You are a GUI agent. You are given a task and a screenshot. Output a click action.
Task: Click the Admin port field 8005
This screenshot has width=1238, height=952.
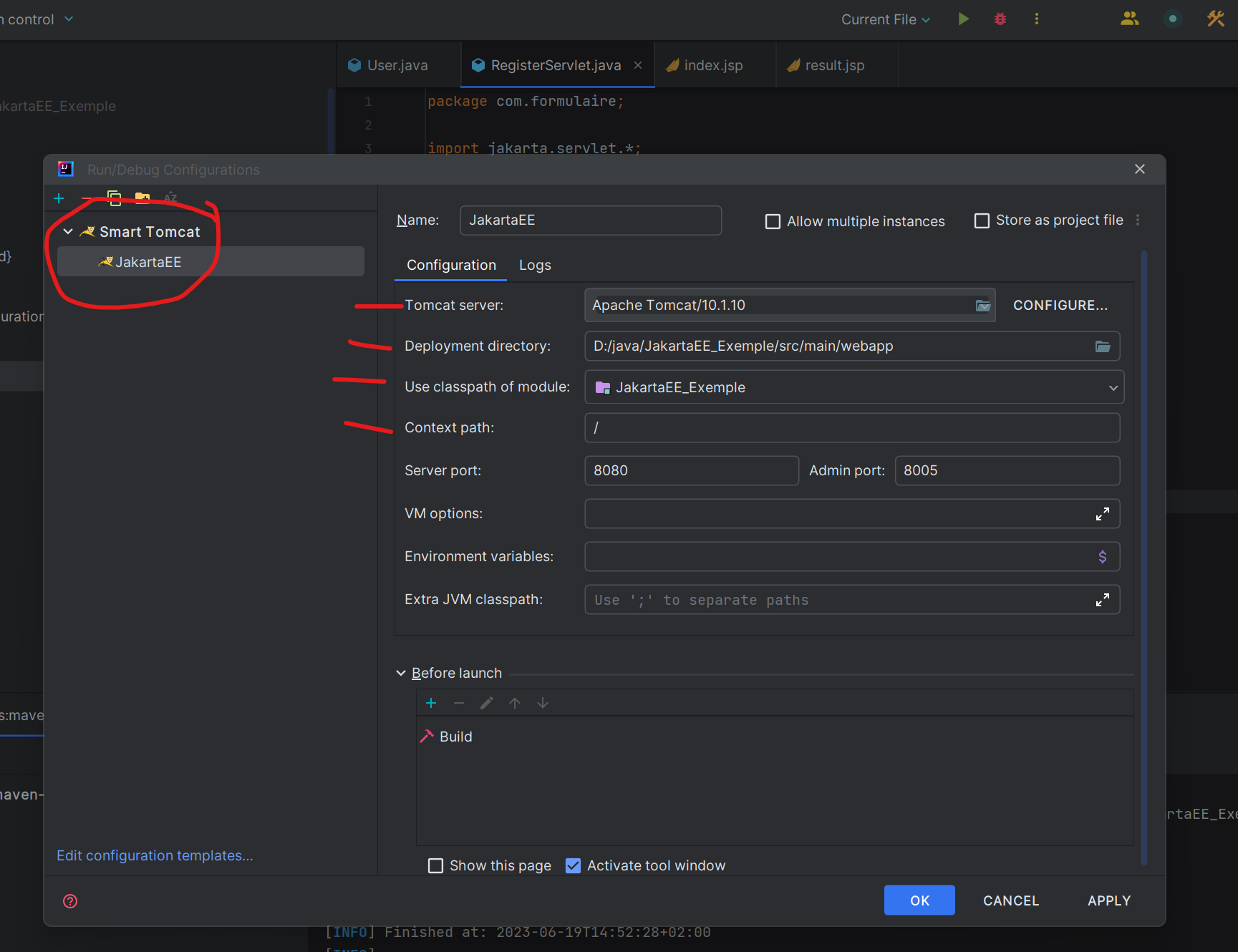(1007, 471)
